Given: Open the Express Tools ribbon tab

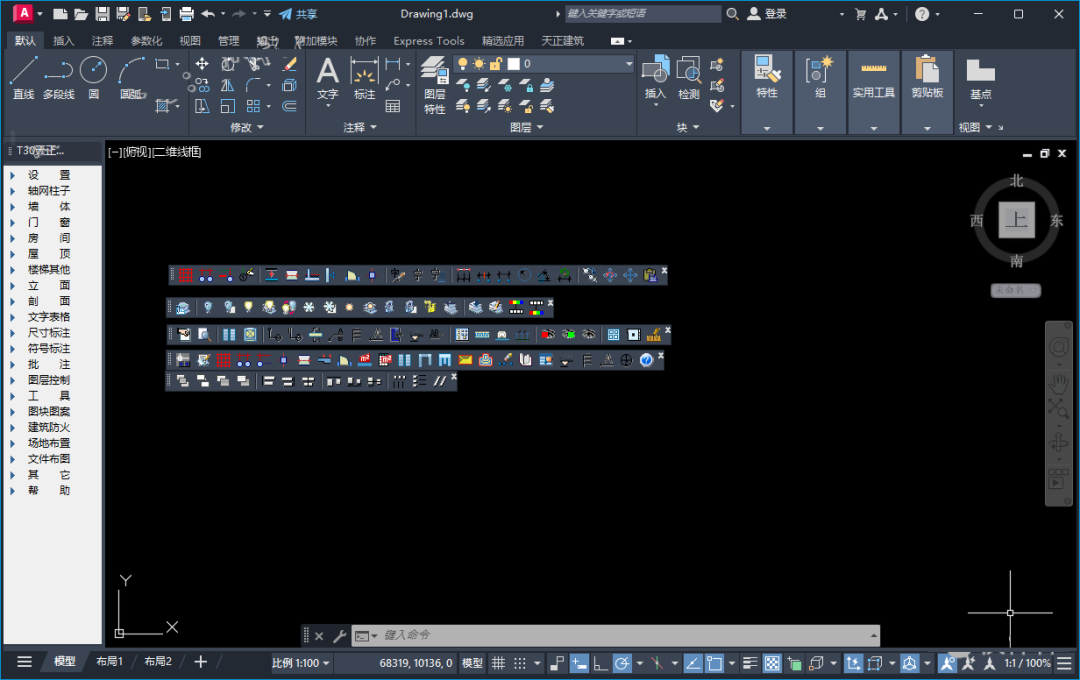Looking at the screenshot, I should (x=429, y=41).
